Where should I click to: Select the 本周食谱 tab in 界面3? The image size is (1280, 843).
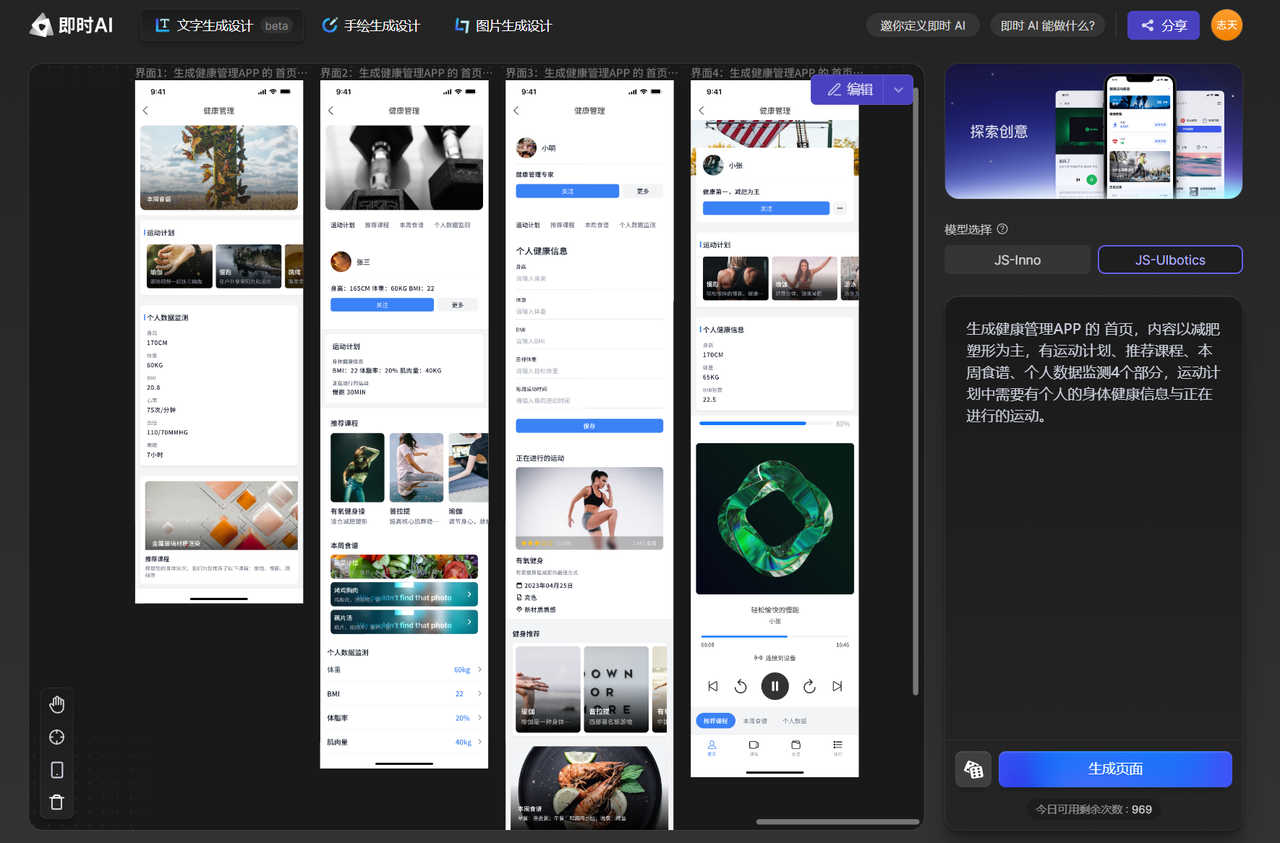(597, 226)
